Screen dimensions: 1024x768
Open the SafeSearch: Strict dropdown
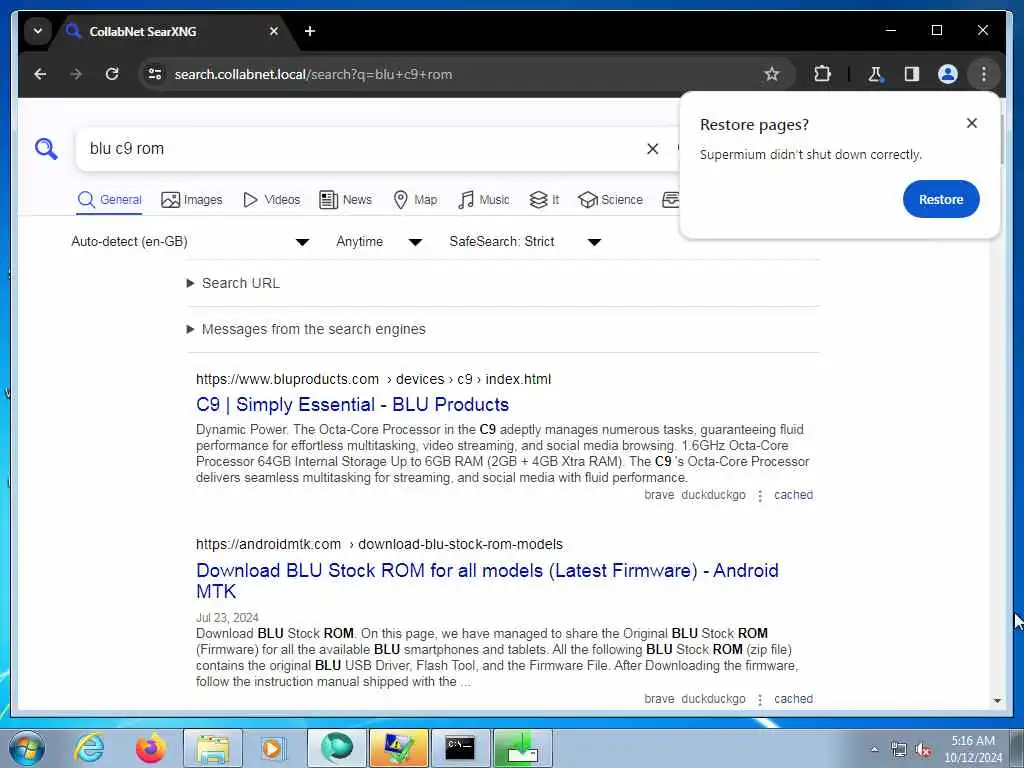coord(525,242)
